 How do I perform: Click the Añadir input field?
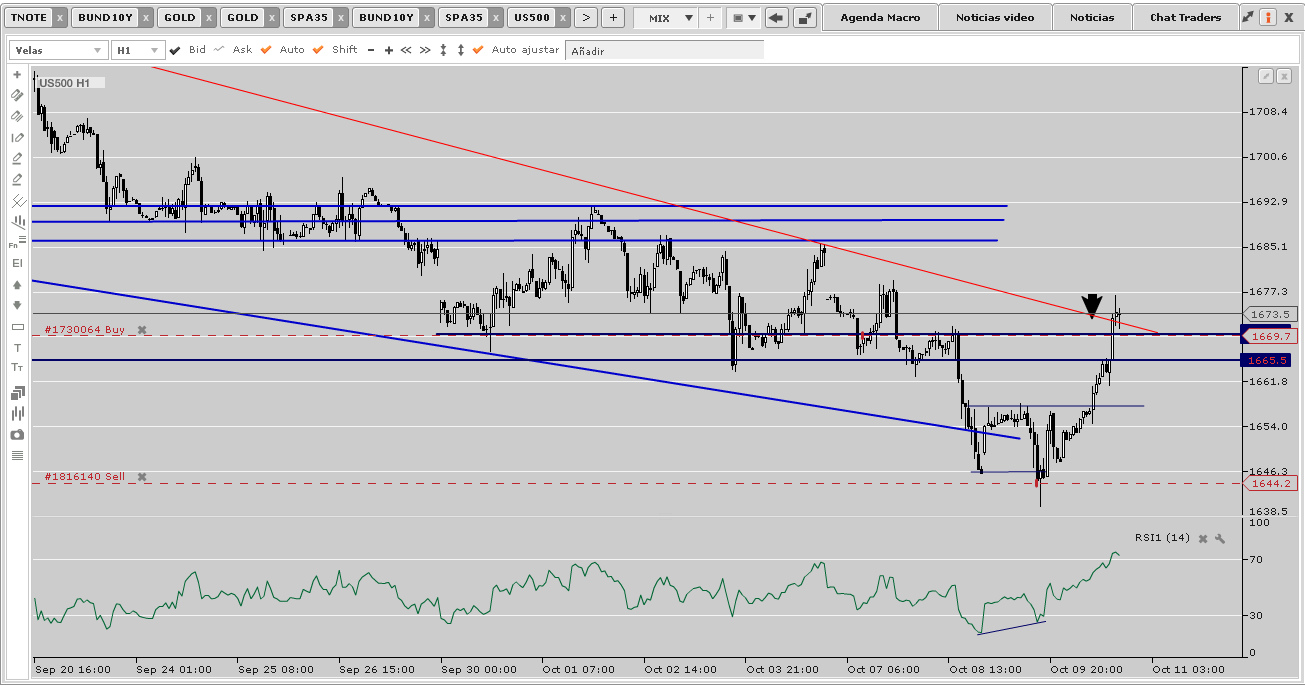coord(664,50)
